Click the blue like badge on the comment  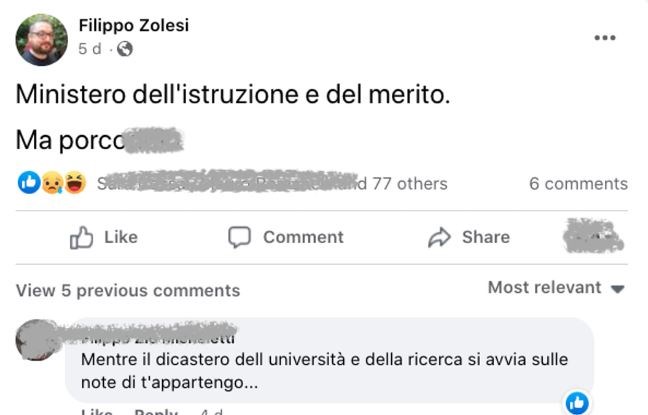click(577, 403)
